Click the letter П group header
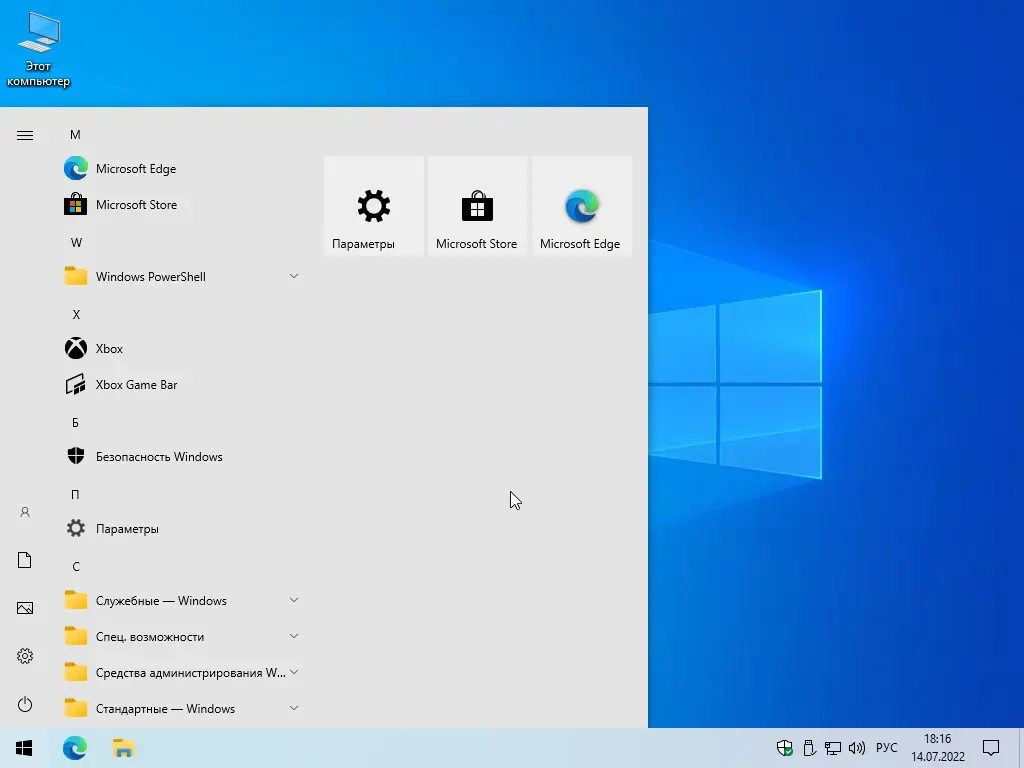 tap(75, 494)
